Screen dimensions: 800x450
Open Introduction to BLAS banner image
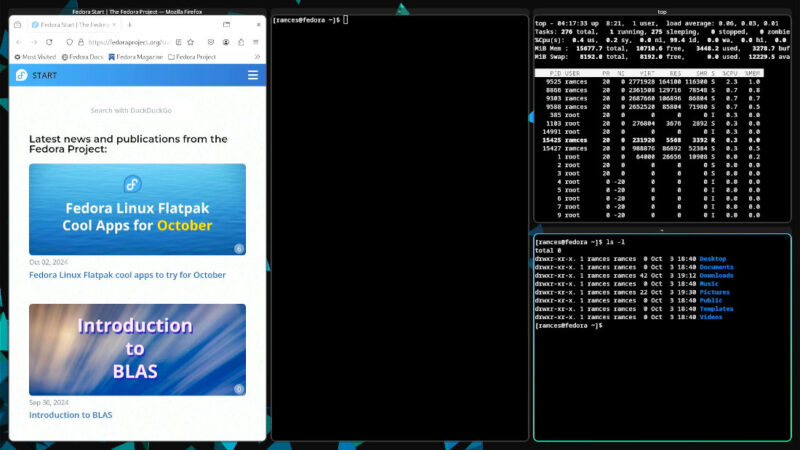click(x=137, y=349)
